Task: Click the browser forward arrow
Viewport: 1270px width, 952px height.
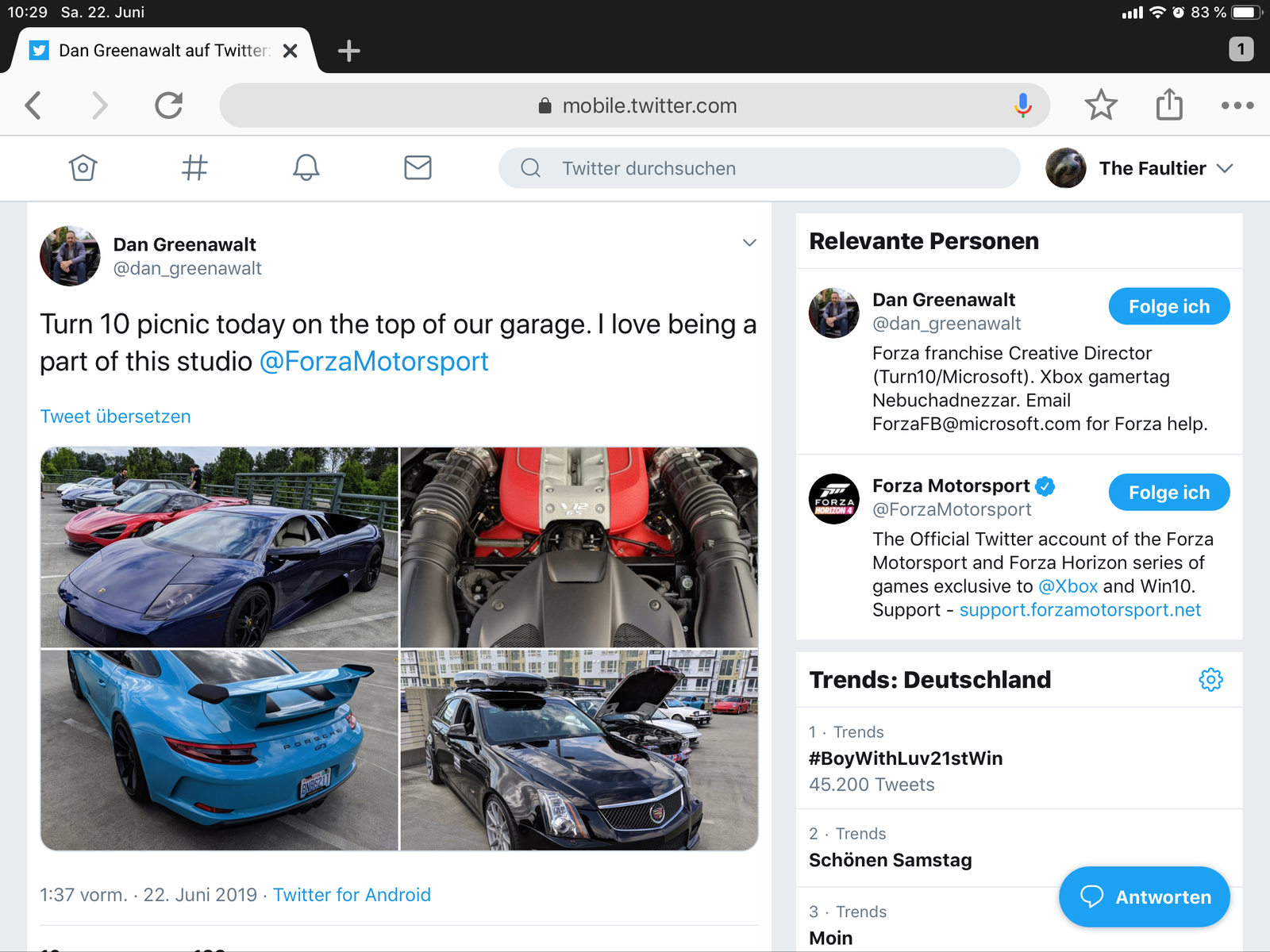Action: pos(99,105)
